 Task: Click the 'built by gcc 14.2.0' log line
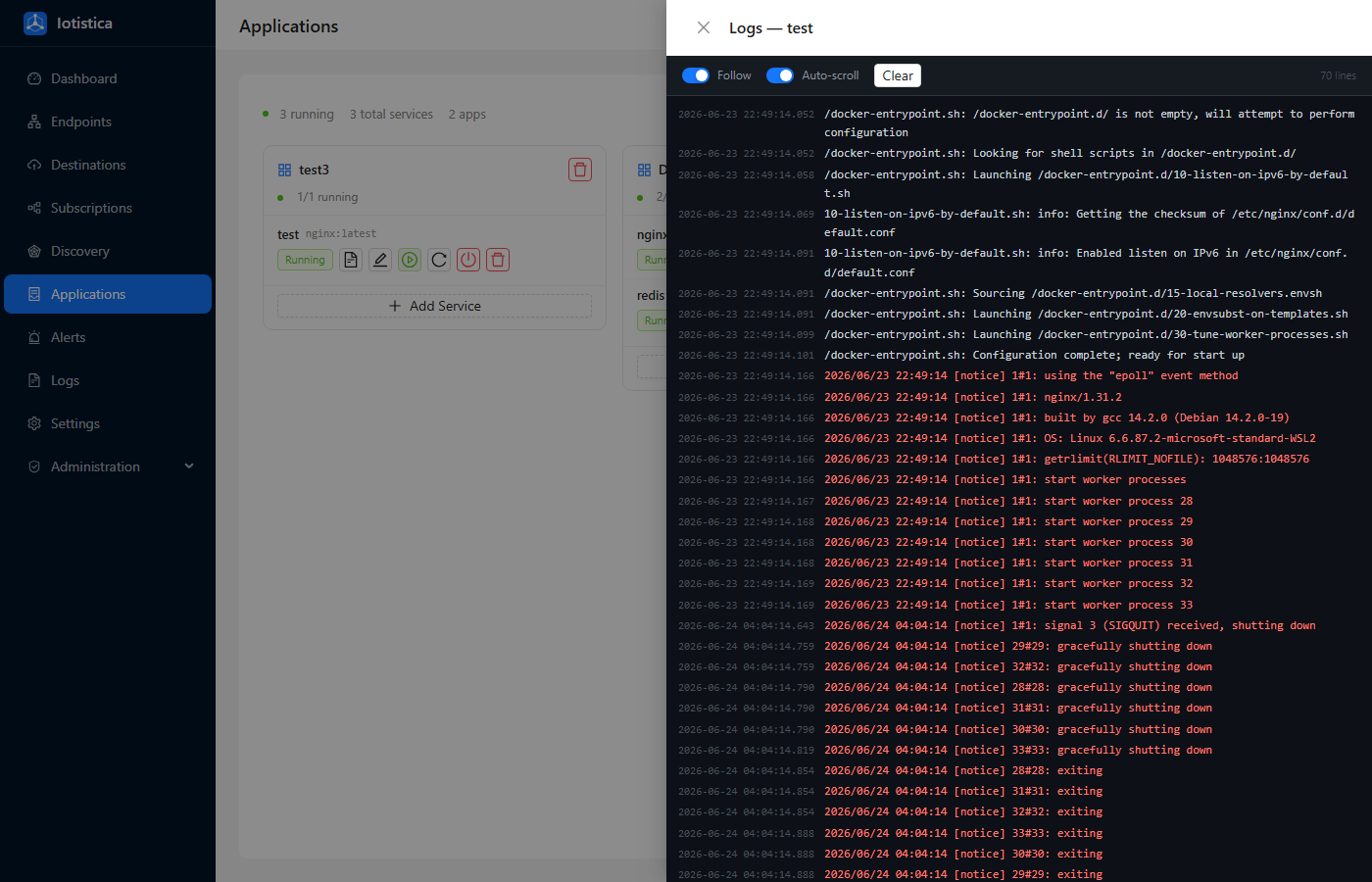tap(1016, 417)
